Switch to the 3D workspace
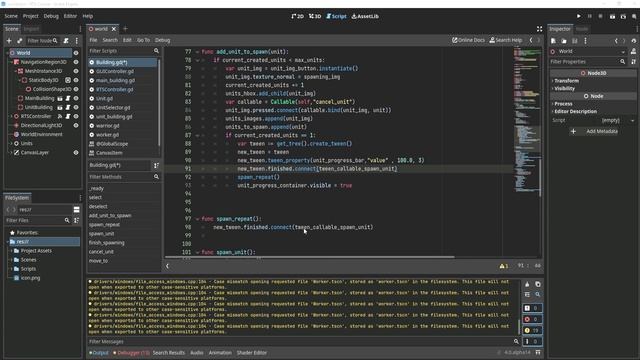Image resolution: width=640 pixels, height=360 pixels. (x=315, y=16)
